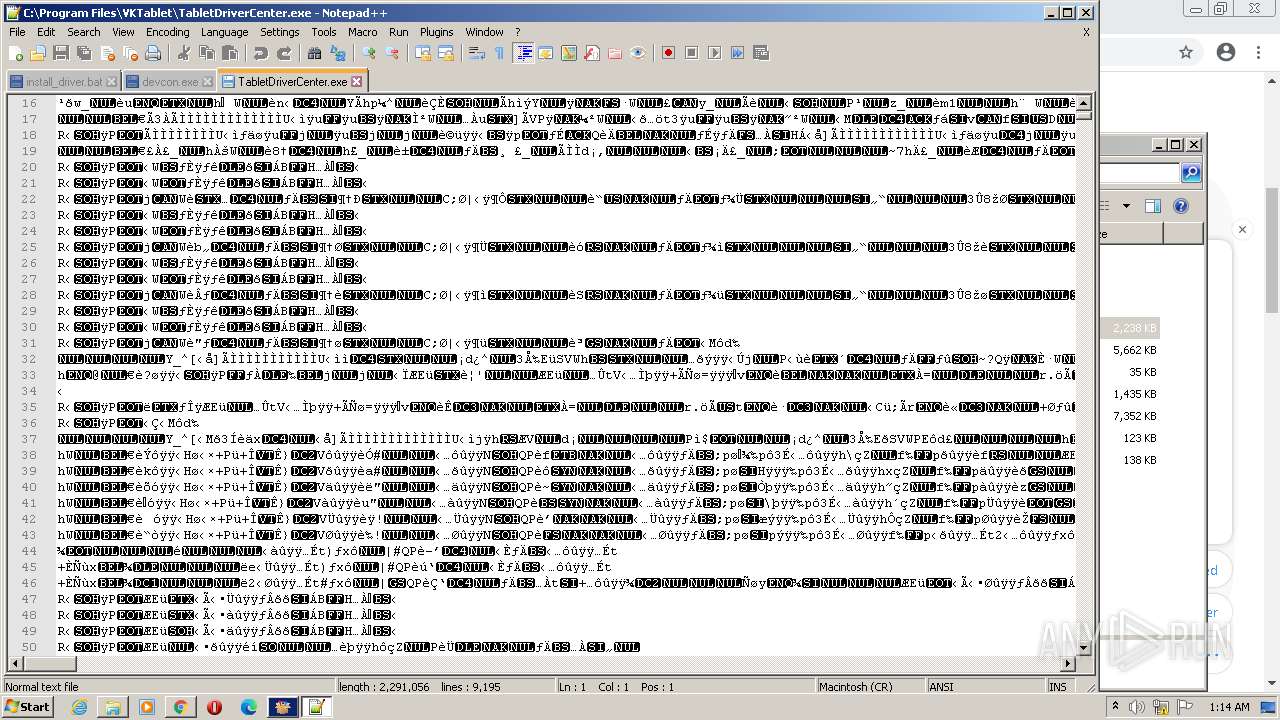Open Find with the binoculars icon

[314, 53]
